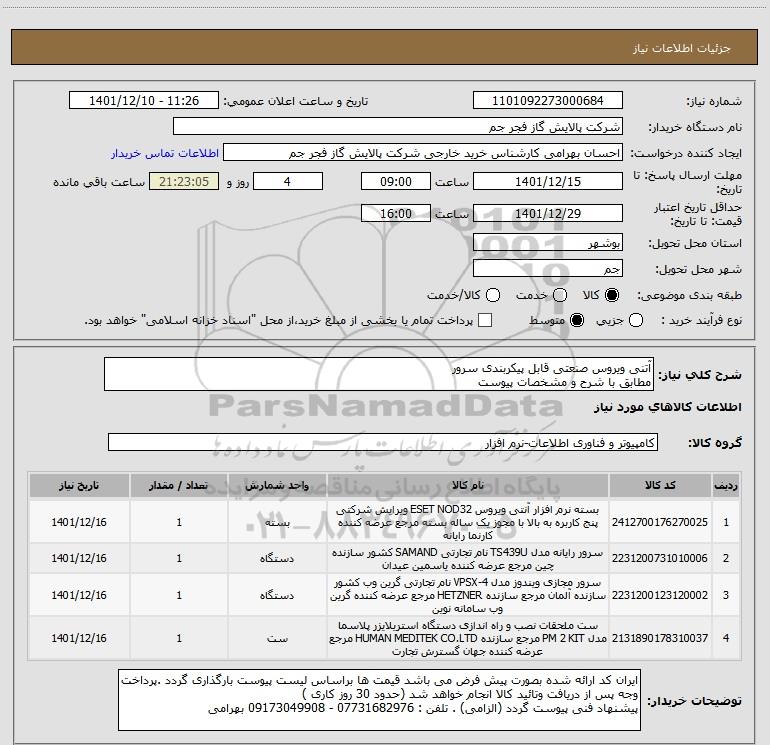The image size is (770, 745).
Task: Click the product group field کامپیوتر و فناوری اطلاعات
Action: coord(383,442)
